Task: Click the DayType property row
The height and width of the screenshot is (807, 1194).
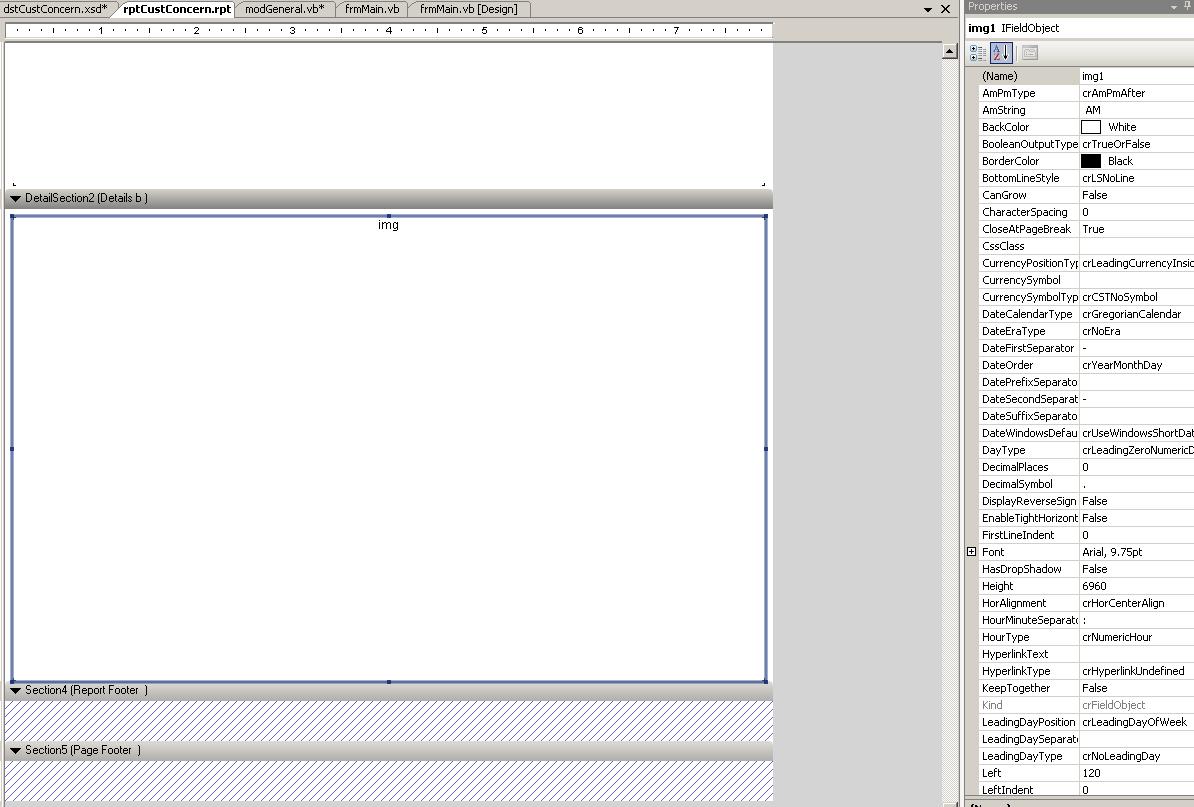Action: pos(1087,450)
